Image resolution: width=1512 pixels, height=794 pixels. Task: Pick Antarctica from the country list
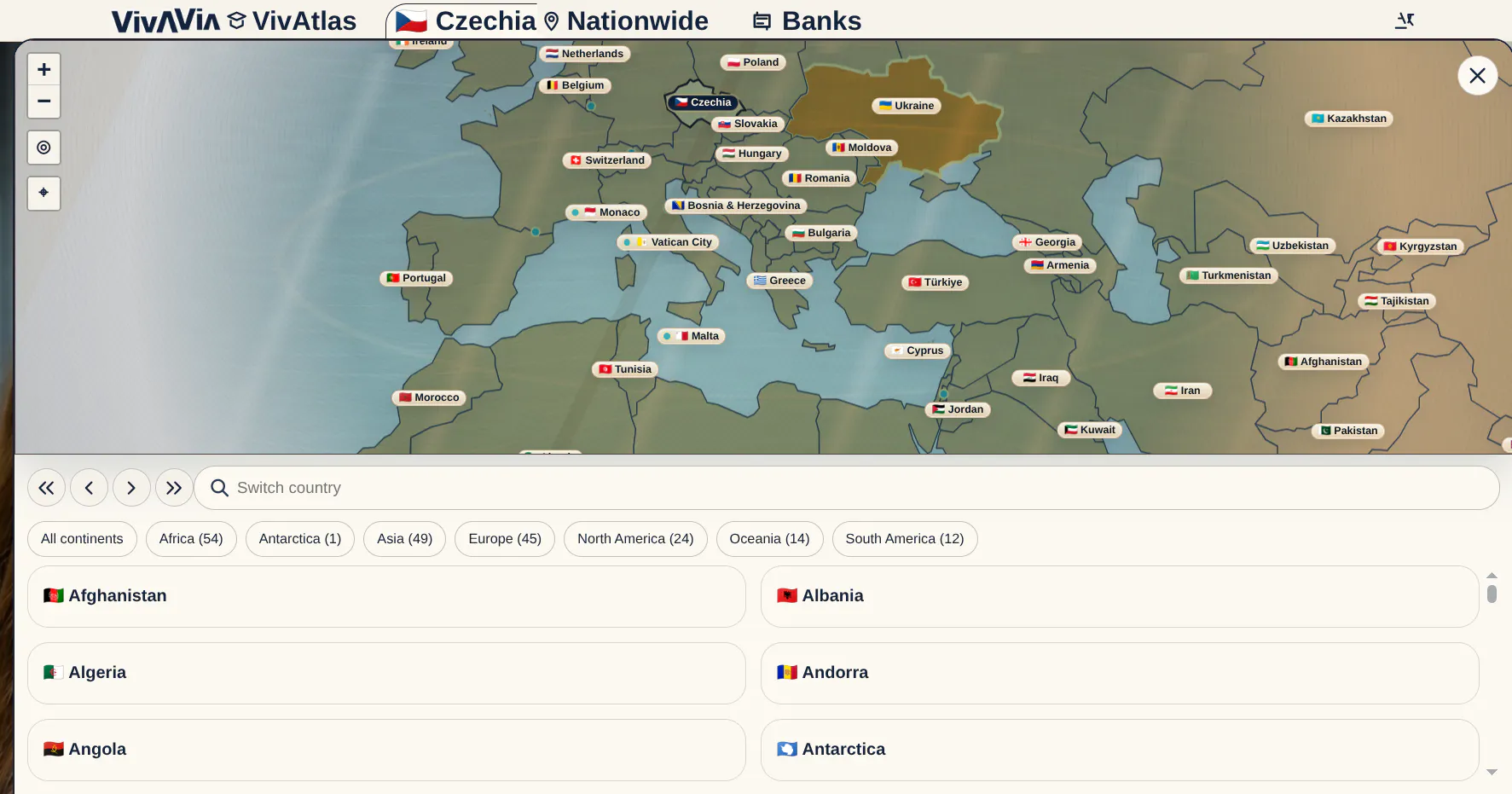(1120, 750)
